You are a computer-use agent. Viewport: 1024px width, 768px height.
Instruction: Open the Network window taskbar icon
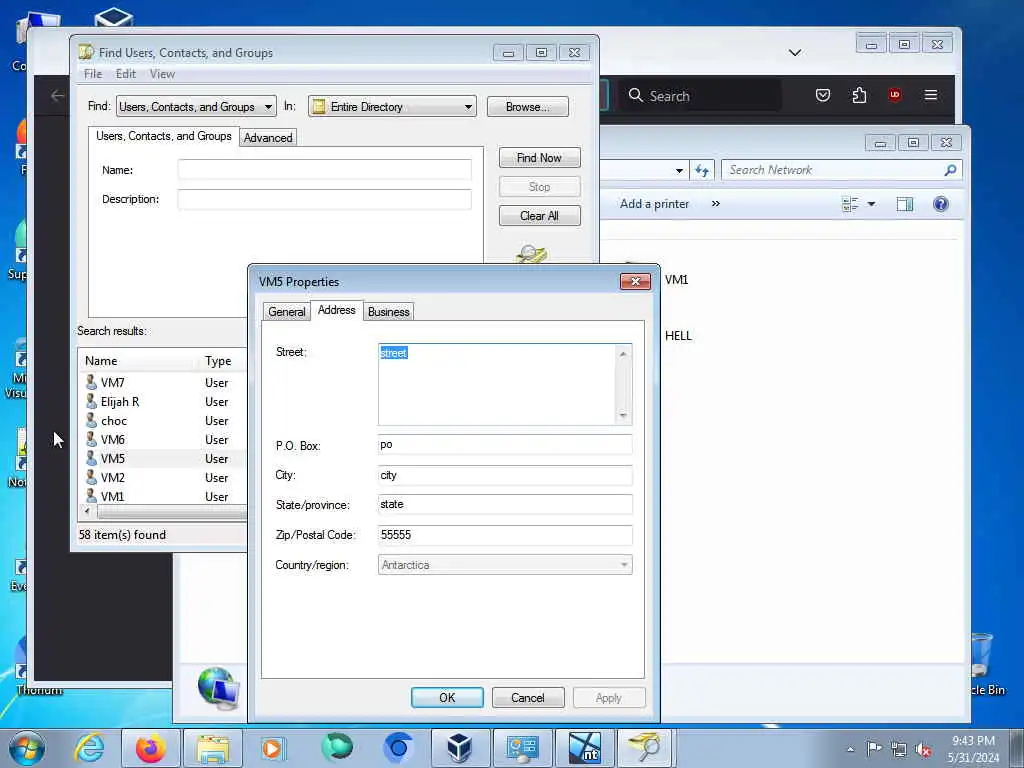(522, 748)
